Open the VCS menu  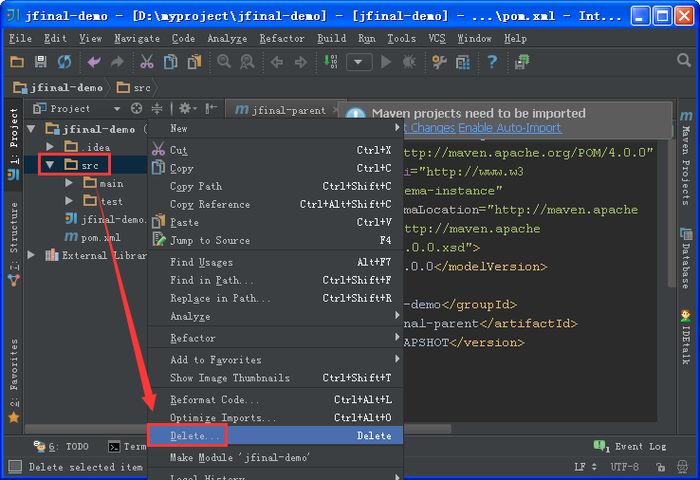click(x=437, y=39)
